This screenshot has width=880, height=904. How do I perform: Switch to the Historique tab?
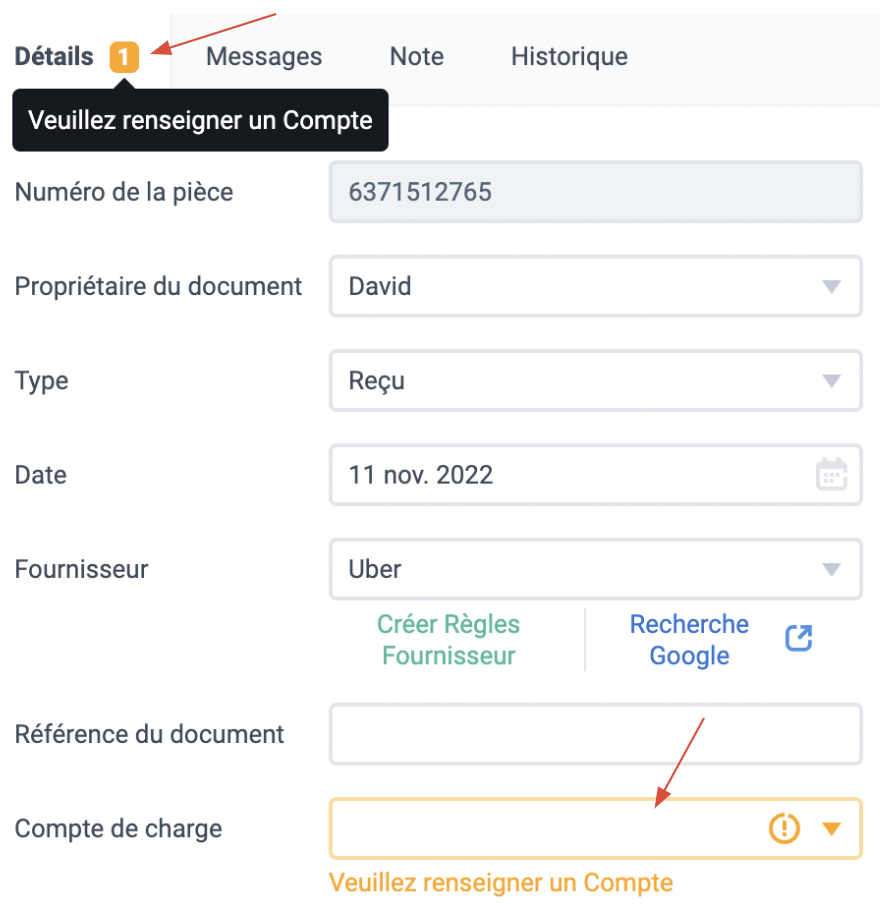coord(569,56)
